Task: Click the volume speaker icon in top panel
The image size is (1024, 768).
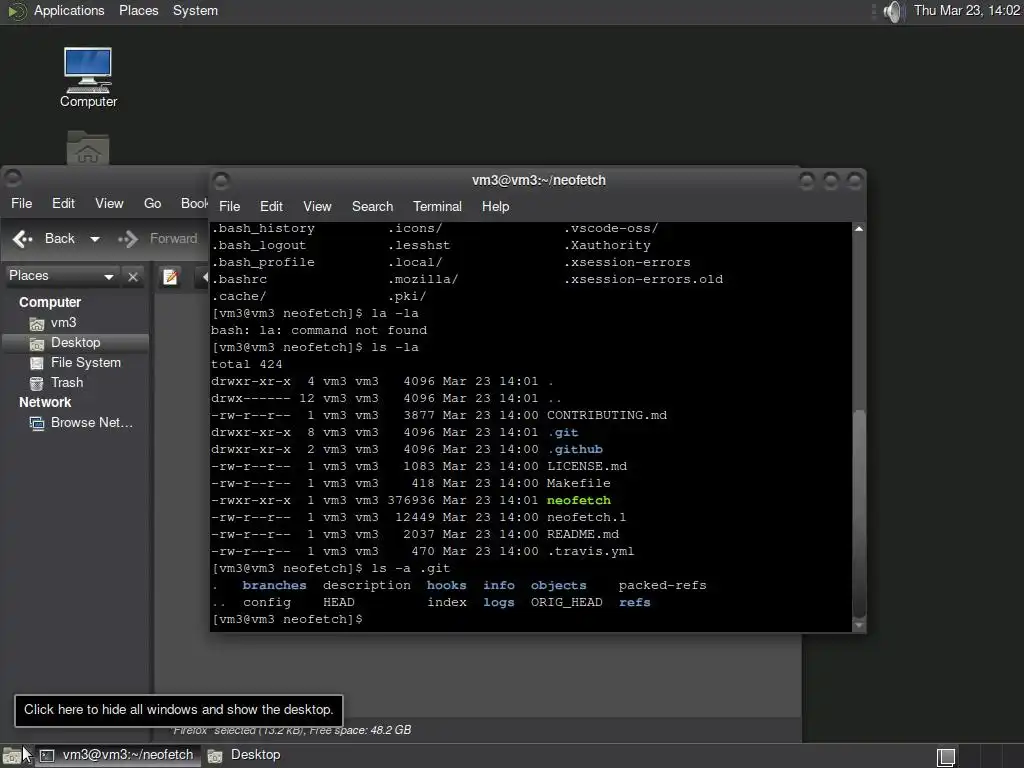Action: pyautogui.click(x=892, y=11)
